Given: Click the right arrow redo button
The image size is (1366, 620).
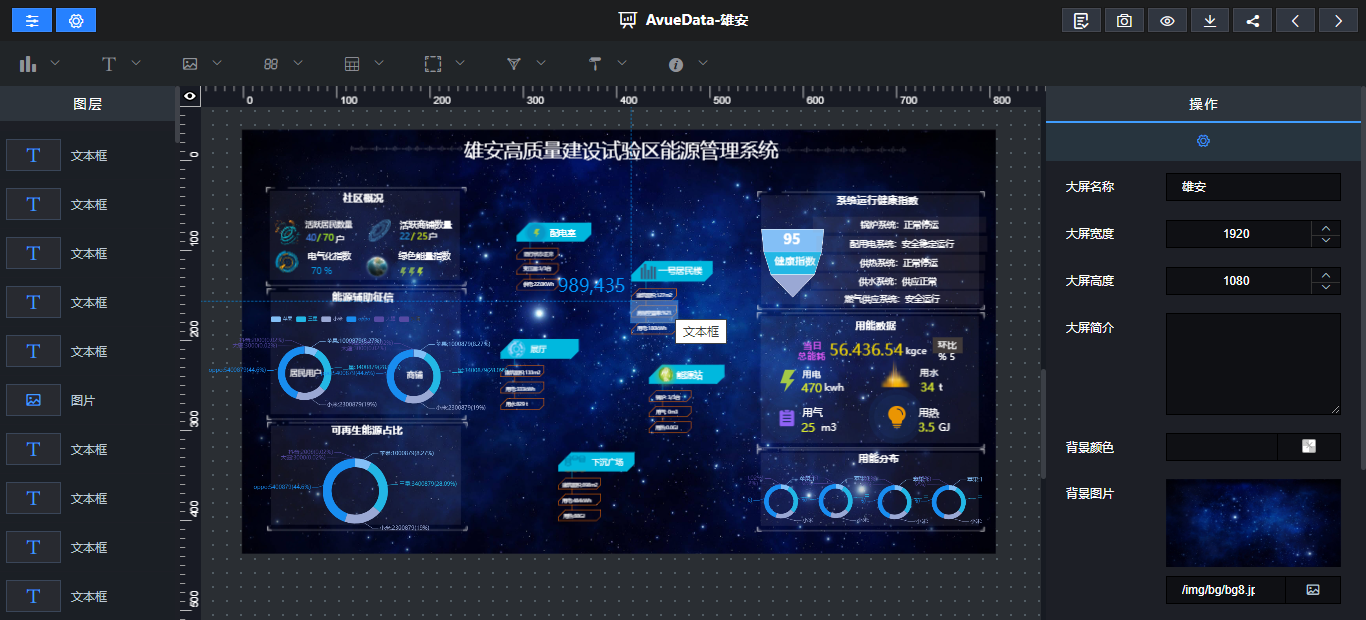Looking at the screenshot, I should click(1339, 20).
